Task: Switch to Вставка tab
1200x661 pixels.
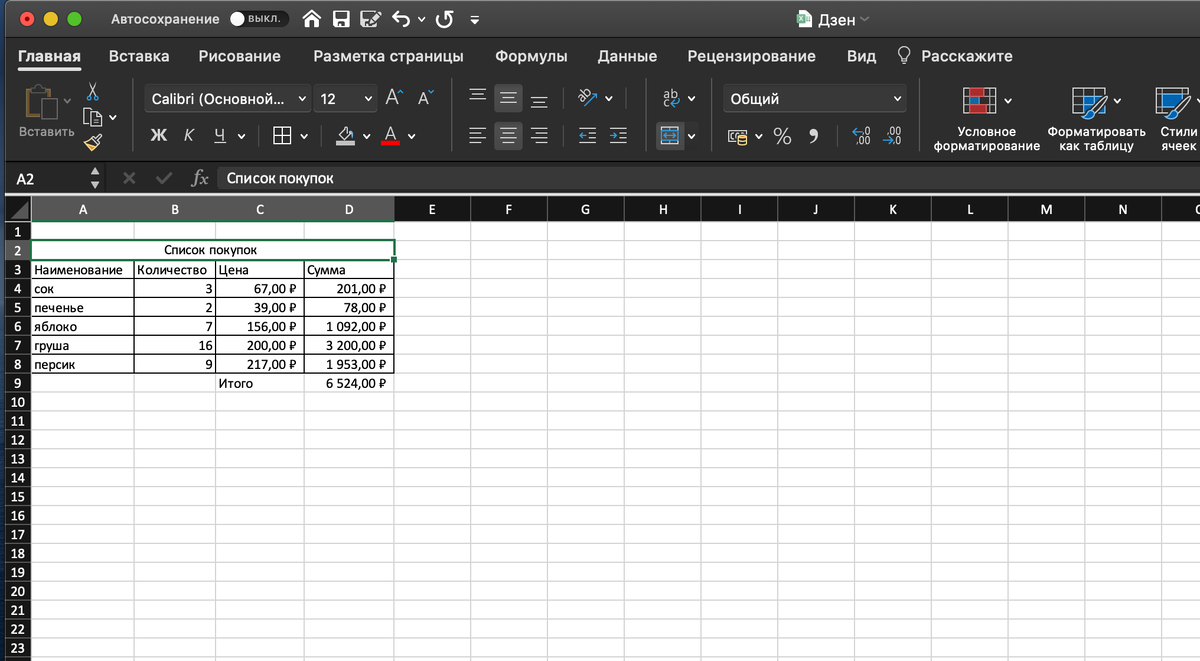Action: click(x=139, y=57)
